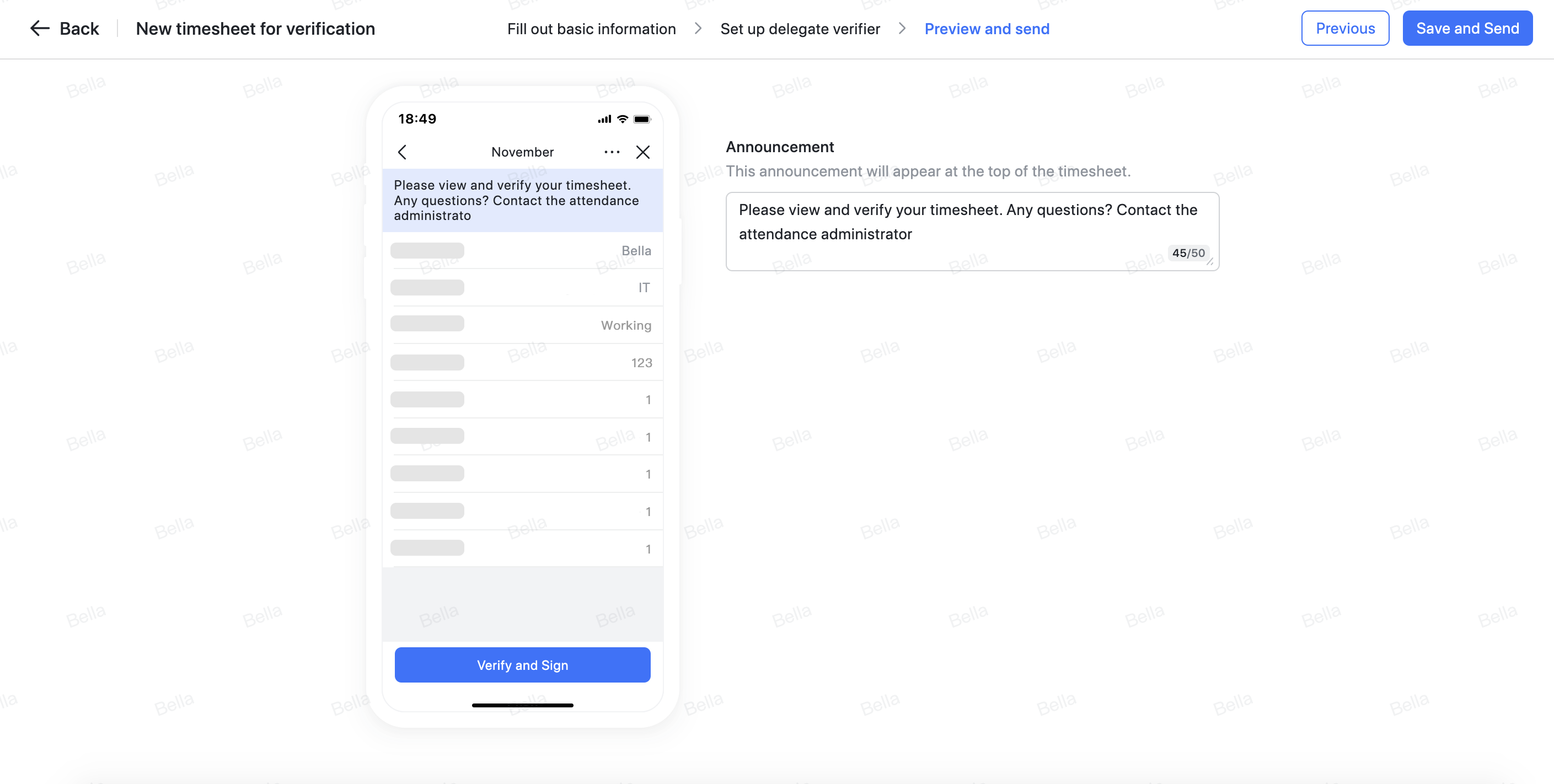Click chevron before 'Preview and send'
The width and height of the screenshot is (1554, 784).
click(902, 28)
